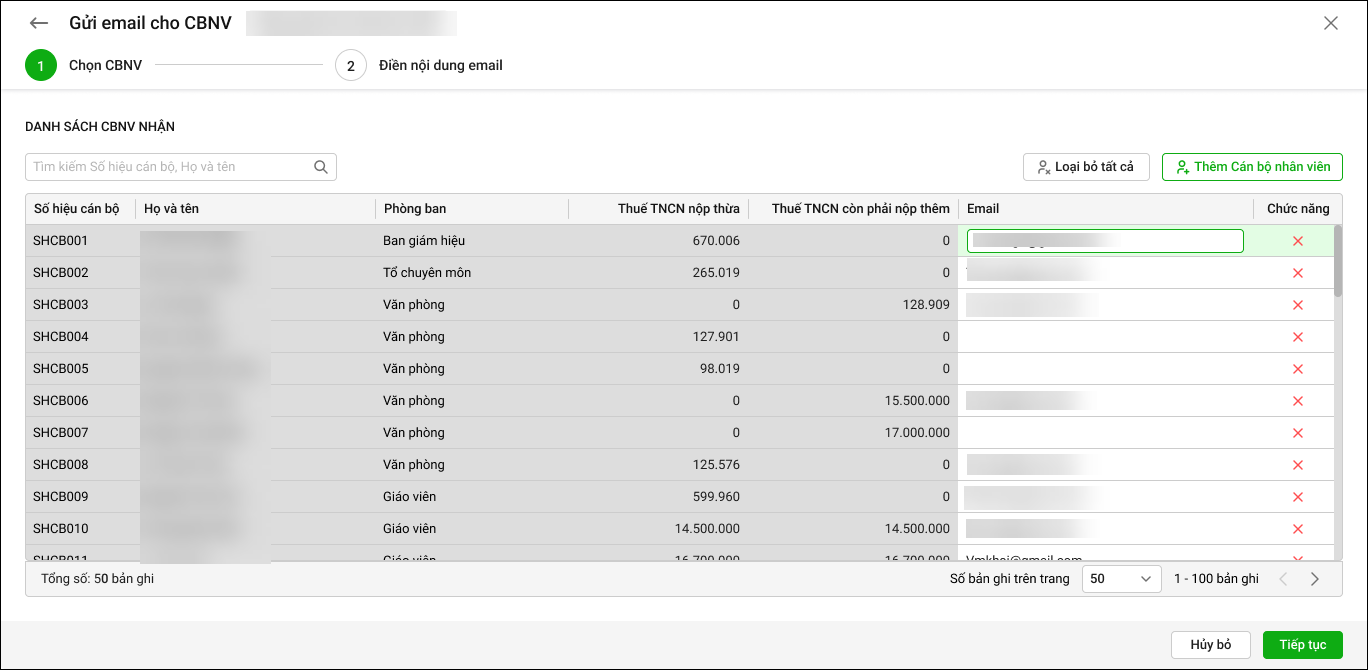Remove SHCB005 from recipient list

click(x=1298, y=369)
